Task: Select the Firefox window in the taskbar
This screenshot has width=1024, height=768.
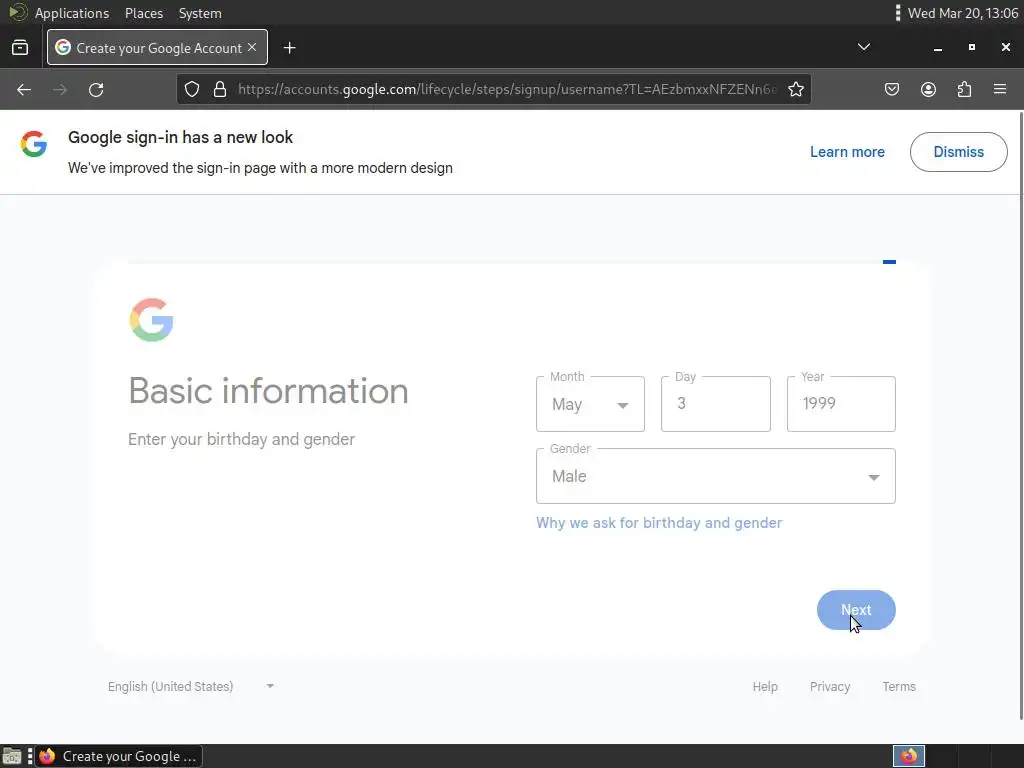Action: pyautogui.click(x=119, y=756)
